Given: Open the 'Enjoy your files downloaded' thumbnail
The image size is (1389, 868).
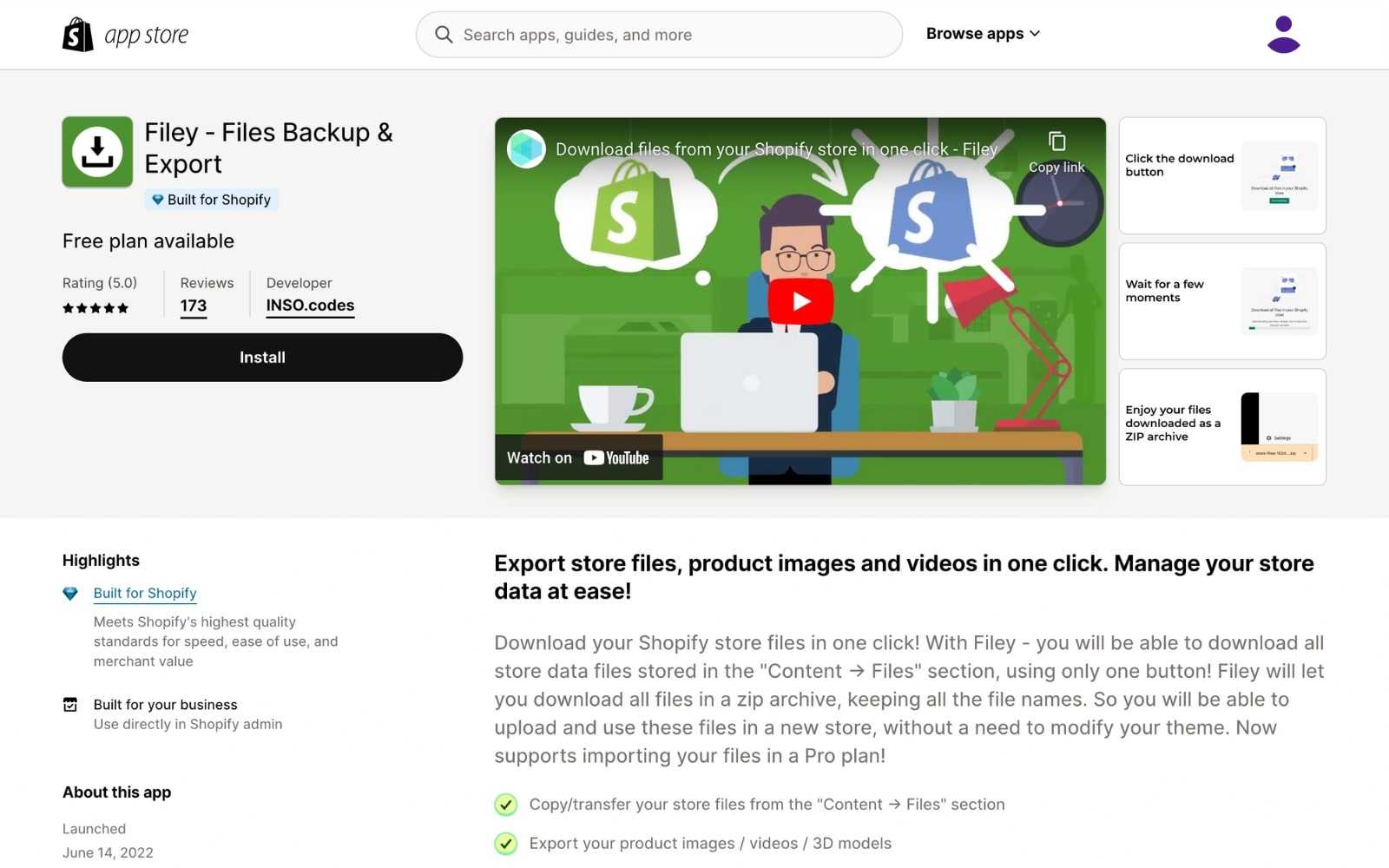Looking at the screenshot, I should pyautogui.click(x=1222, y=427).
